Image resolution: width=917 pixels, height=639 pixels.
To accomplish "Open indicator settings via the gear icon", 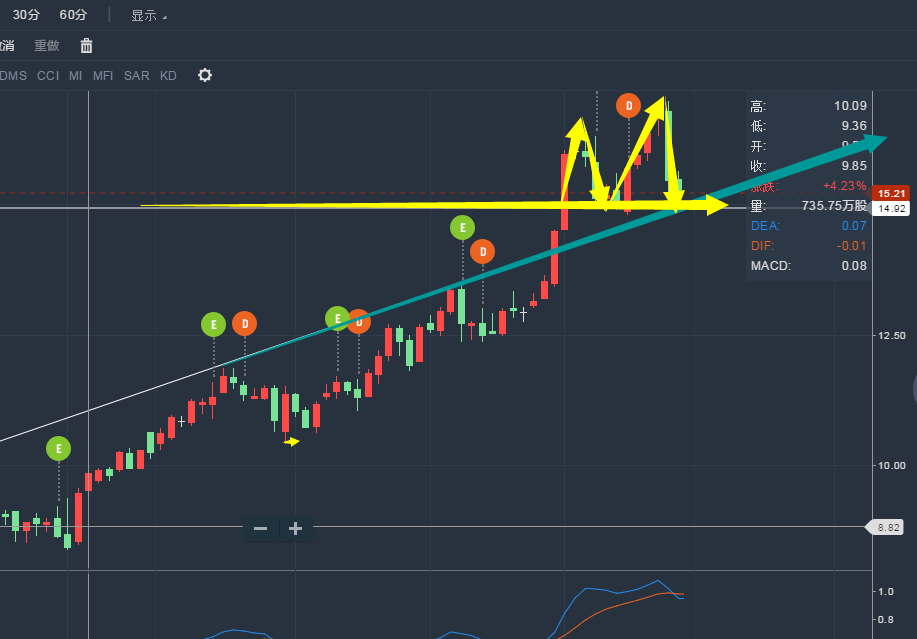I will (x=205, y=75).
